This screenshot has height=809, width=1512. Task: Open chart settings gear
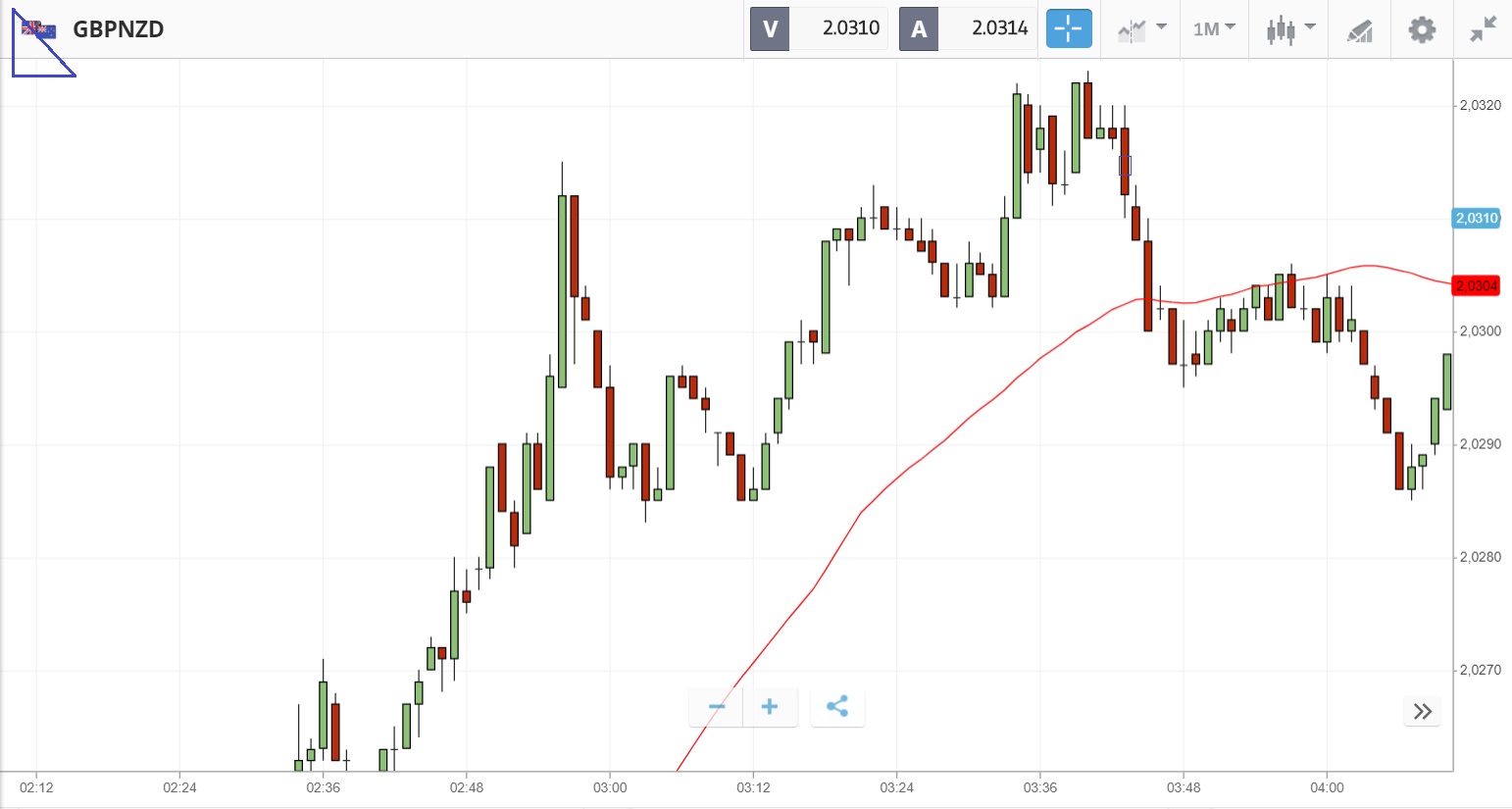[1422, 29]
